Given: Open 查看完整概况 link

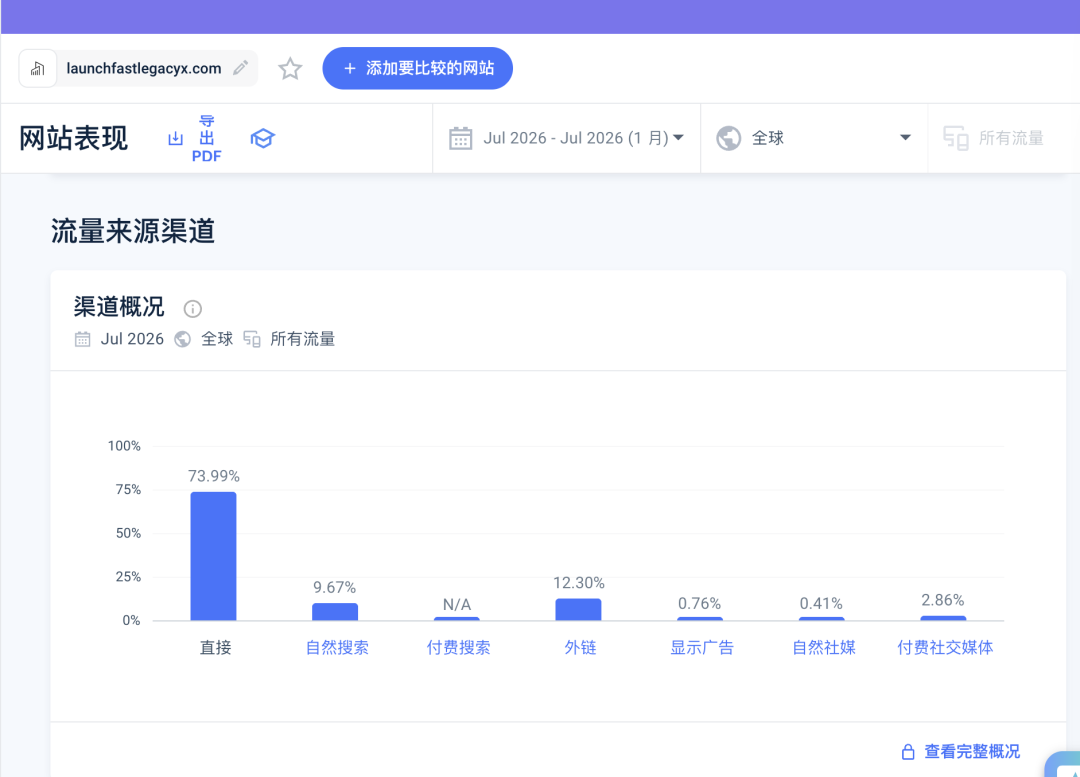Looking at the screenshot, I should coord(972,752).
